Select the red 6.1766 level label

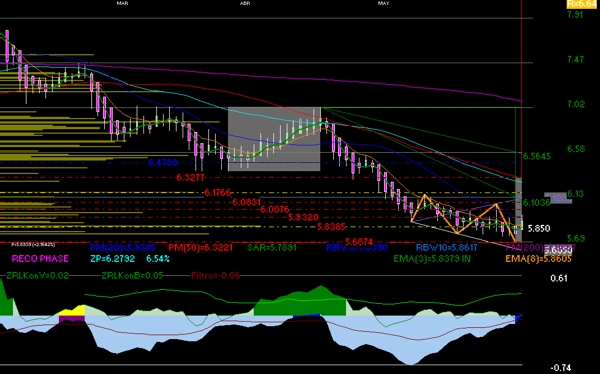tap(217, 193)
